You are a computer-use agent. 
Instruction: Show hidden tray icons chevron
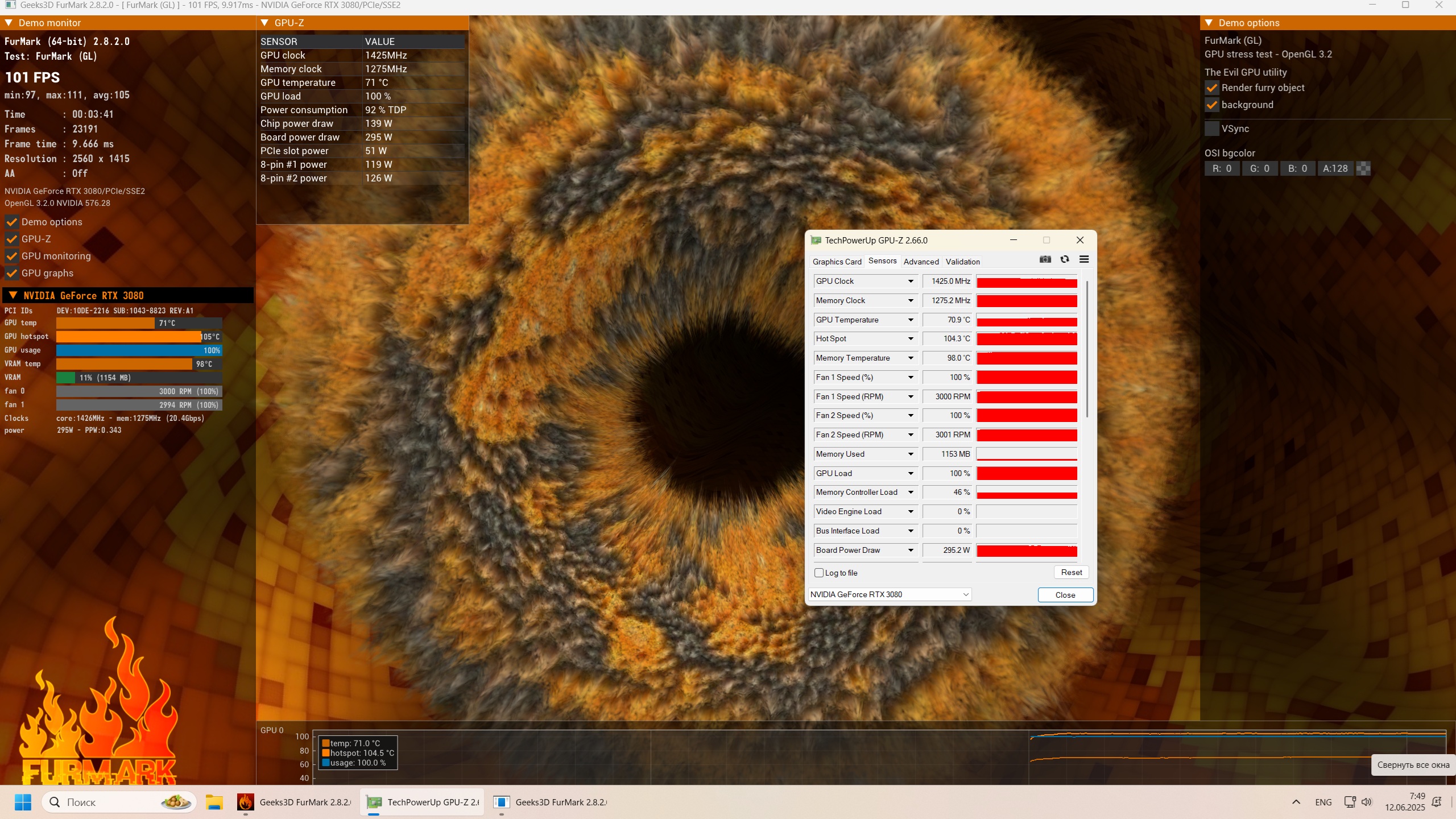tap(1296, 802)
